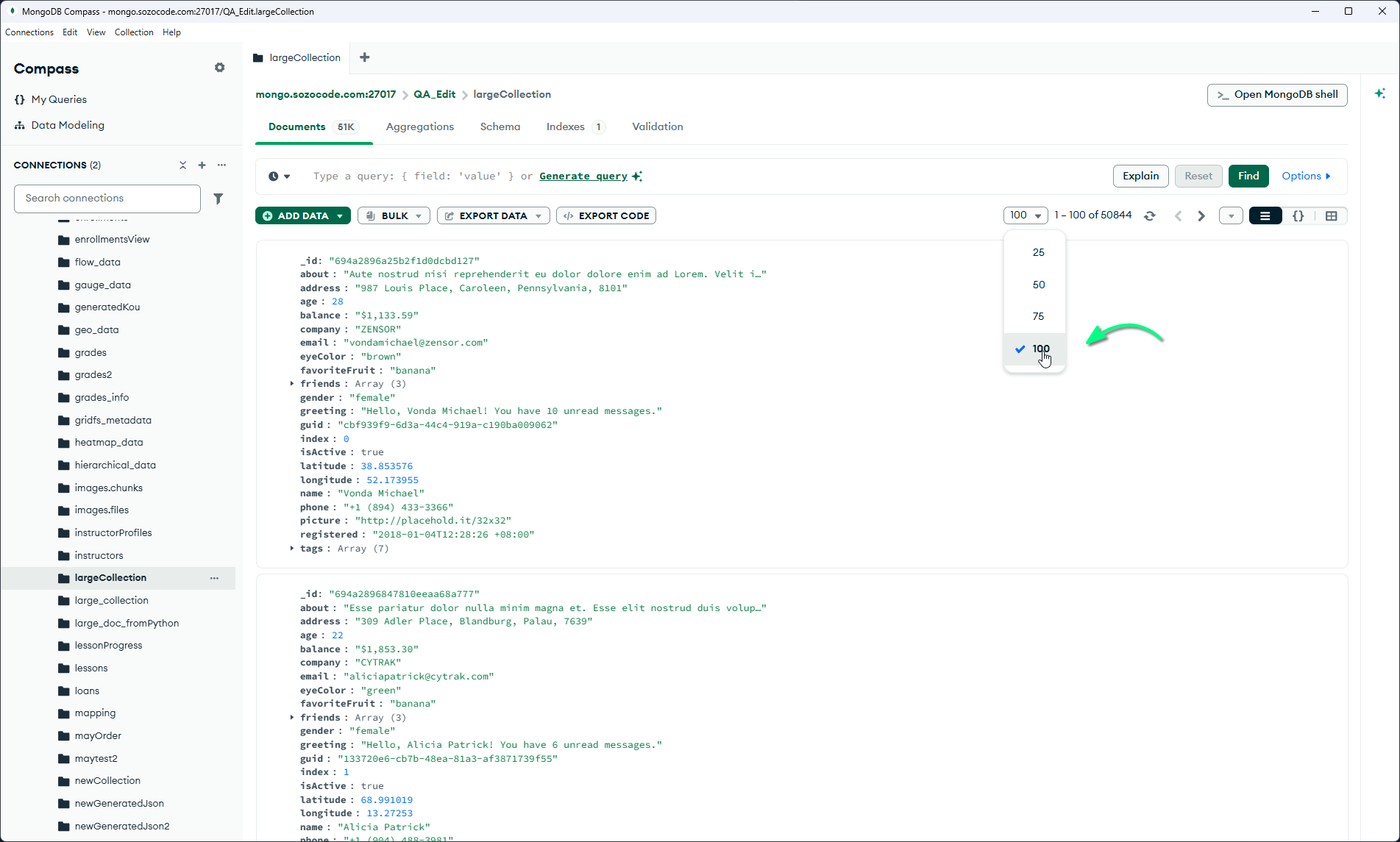Open documents per page dropdown
Screen dimensions: 1400x842
tap(1026, 215)
